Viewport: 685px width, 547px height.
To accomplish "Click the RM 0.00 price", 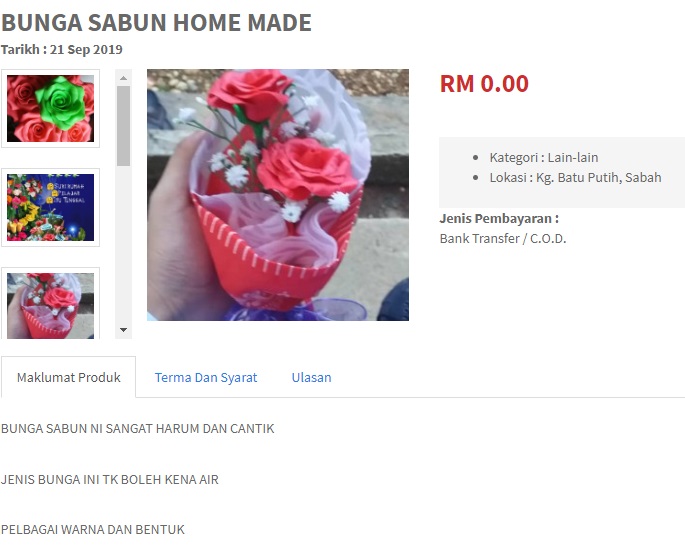I will click(x=484, y=83).
